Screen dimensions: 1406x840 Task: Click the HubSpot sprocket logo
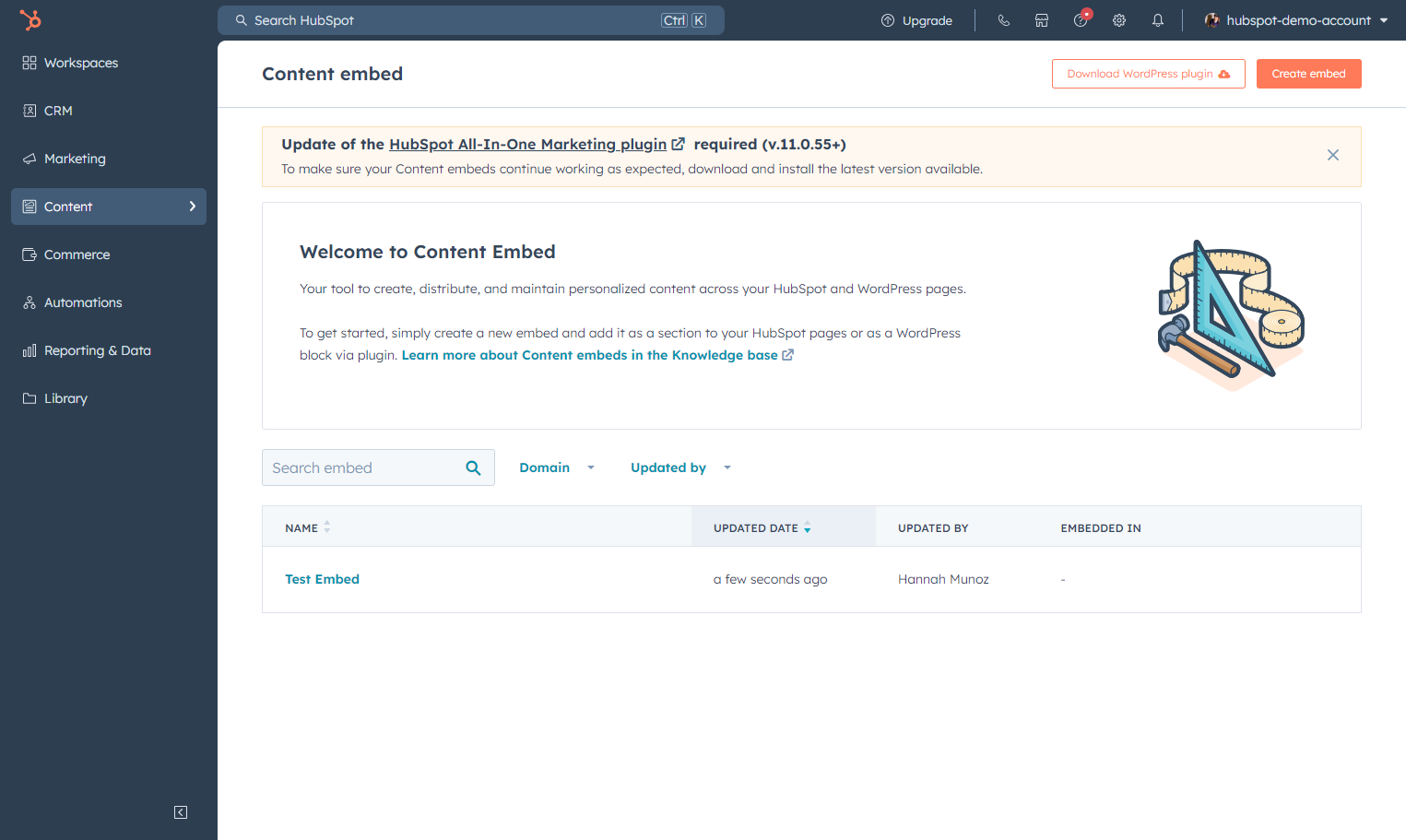click(x=30, y=19)
